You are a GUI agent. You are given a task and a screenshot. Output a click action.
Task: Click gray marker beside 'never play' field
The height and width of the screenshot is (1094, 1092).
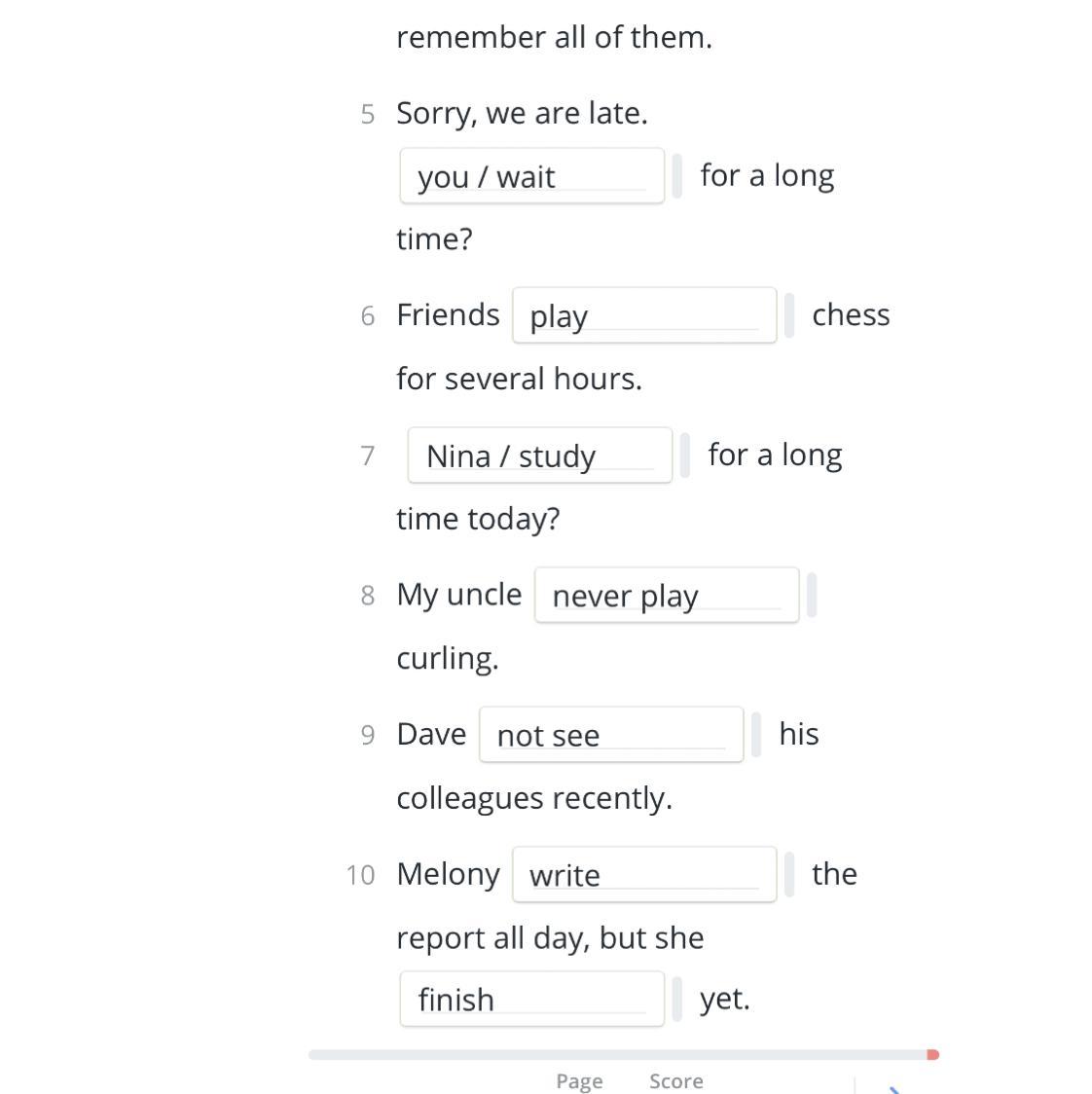tap(812, 595)
